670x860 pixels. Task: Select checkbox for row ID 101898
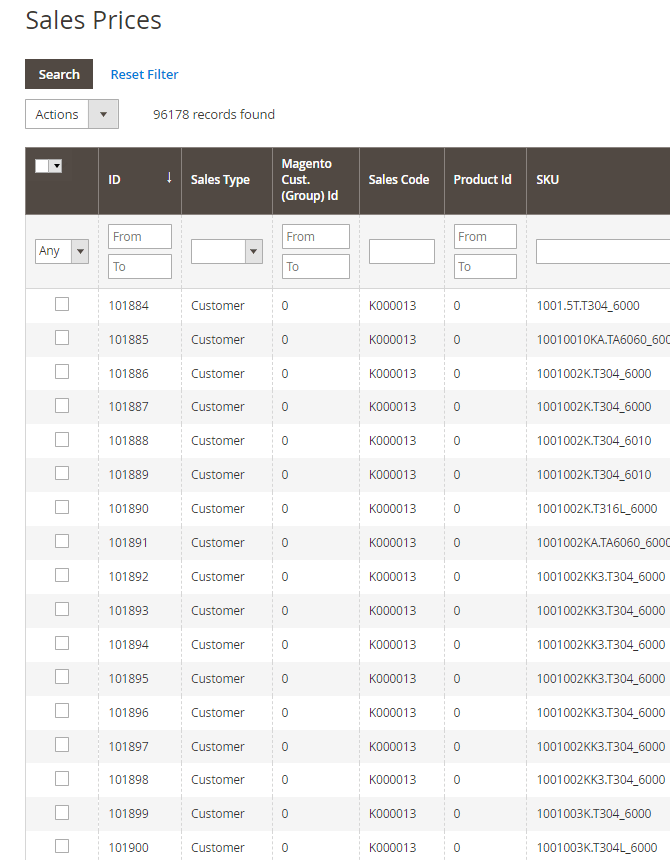[62, 778]
